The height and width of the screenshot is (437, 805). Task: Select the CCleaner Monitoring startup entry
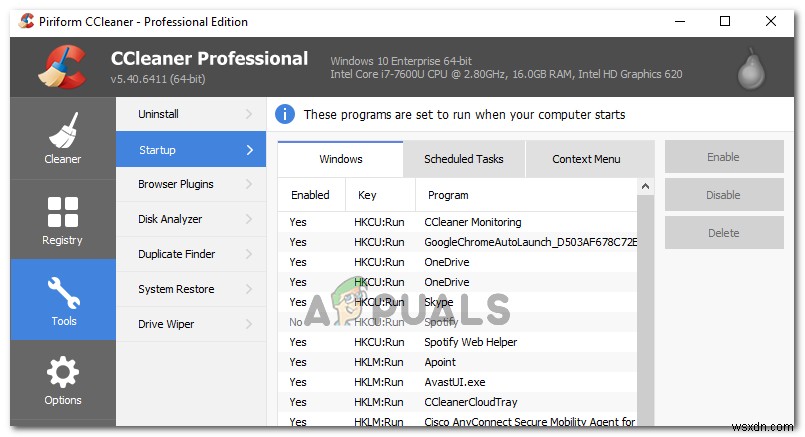tap(473, 222)
